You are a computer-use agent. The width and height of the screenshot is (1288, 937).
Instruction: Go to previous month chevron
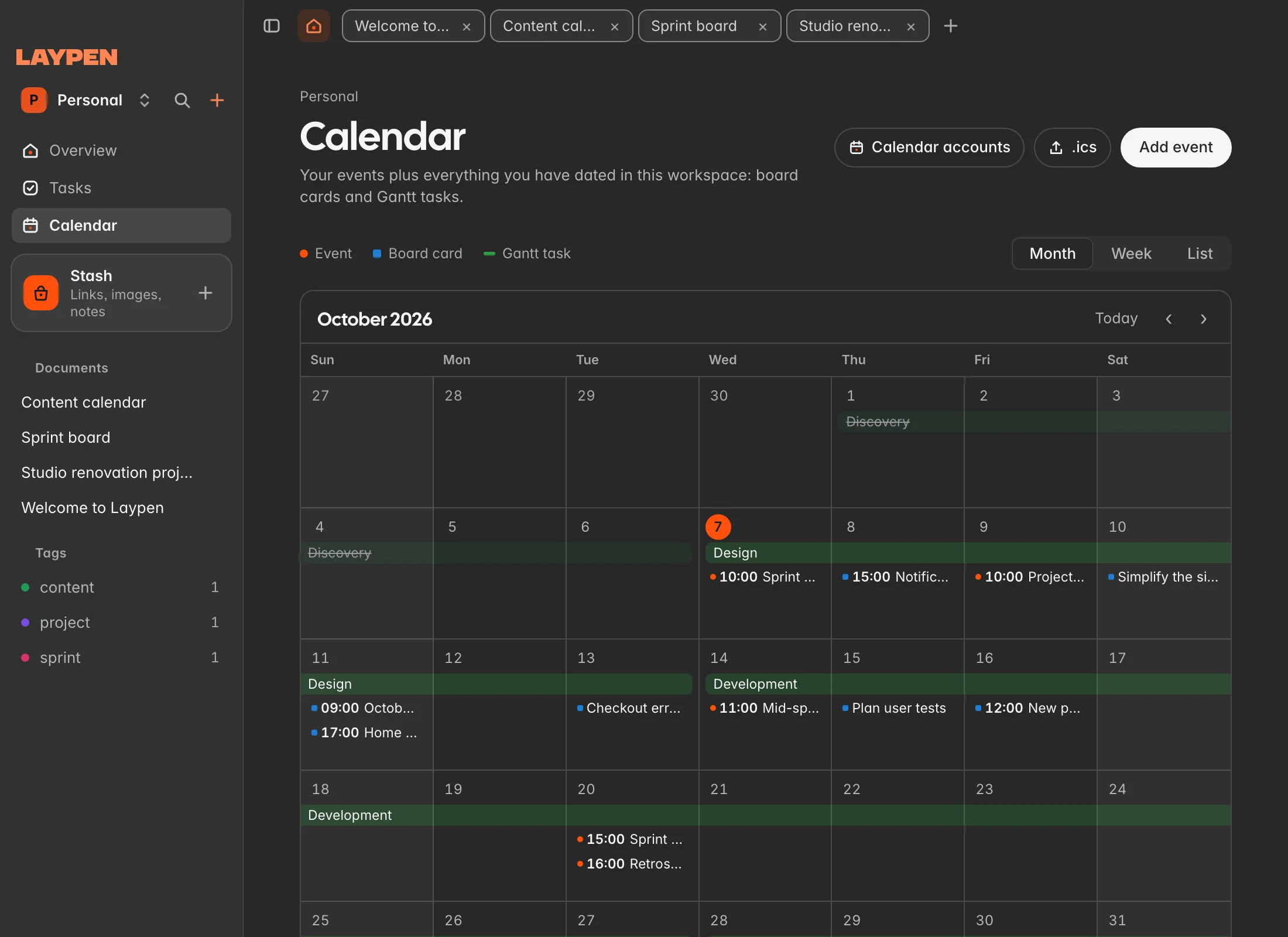(1169, 319)
